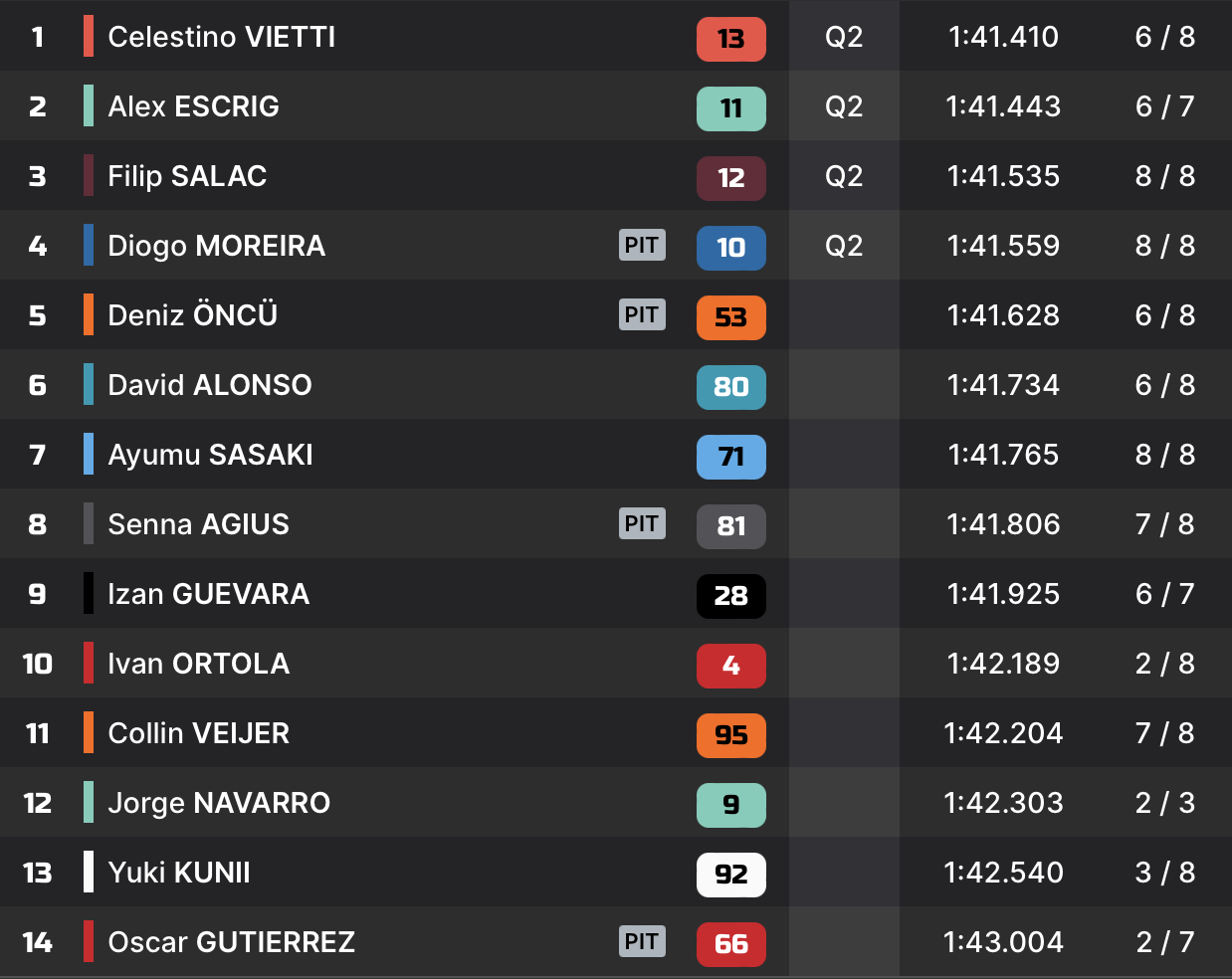Click position number 6 for David Alonso

[x=37, y=385]
